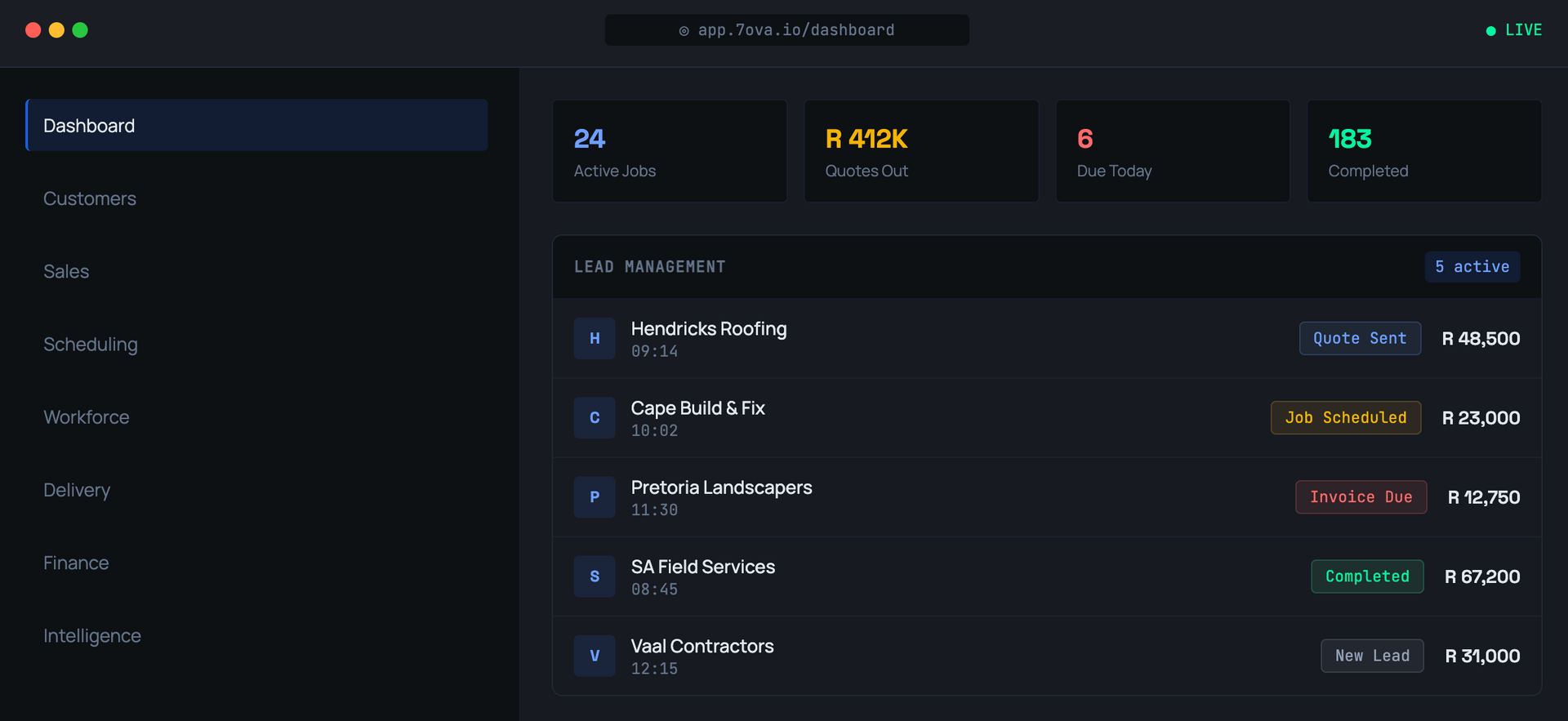Click the Job Scheduled status badge

(x=1346, y=417)
